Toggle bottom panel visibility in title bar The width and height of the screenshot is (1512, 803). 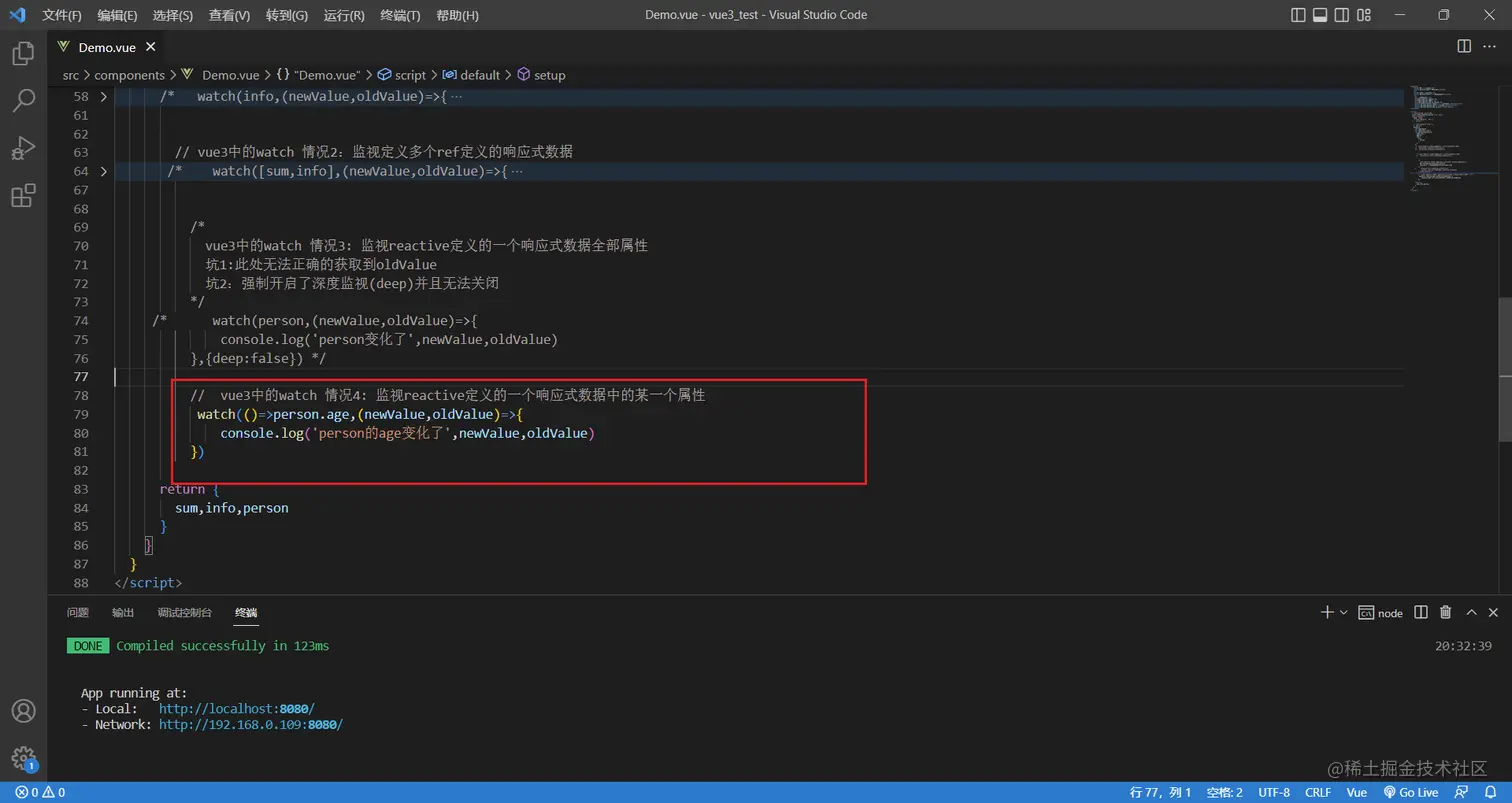click(x=1320, y=15)
